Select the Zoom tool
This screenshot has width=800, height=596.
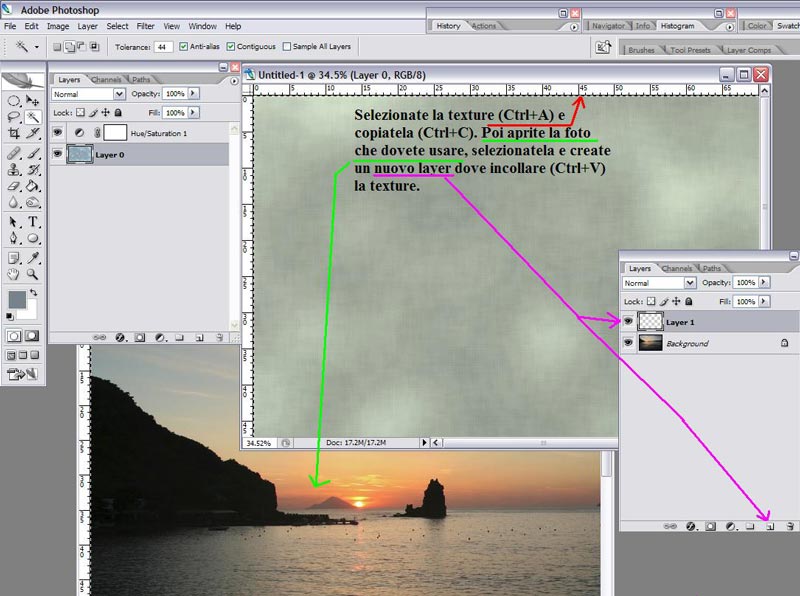point(33,275)
